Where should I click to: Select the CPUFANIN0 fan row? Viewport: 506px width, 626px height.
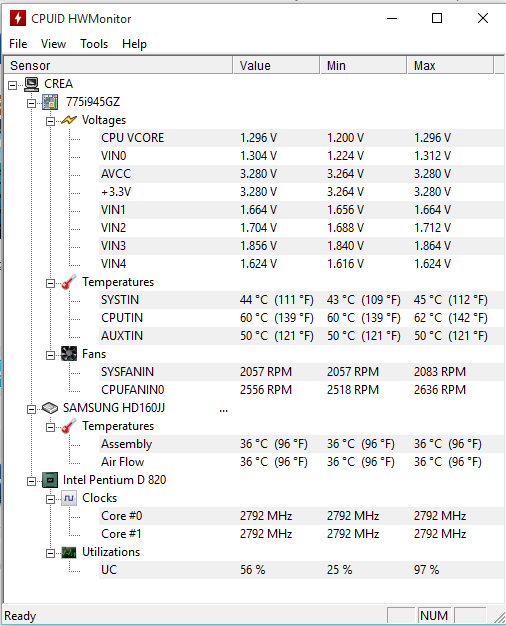pyautogui.click(x=302, y=390)
